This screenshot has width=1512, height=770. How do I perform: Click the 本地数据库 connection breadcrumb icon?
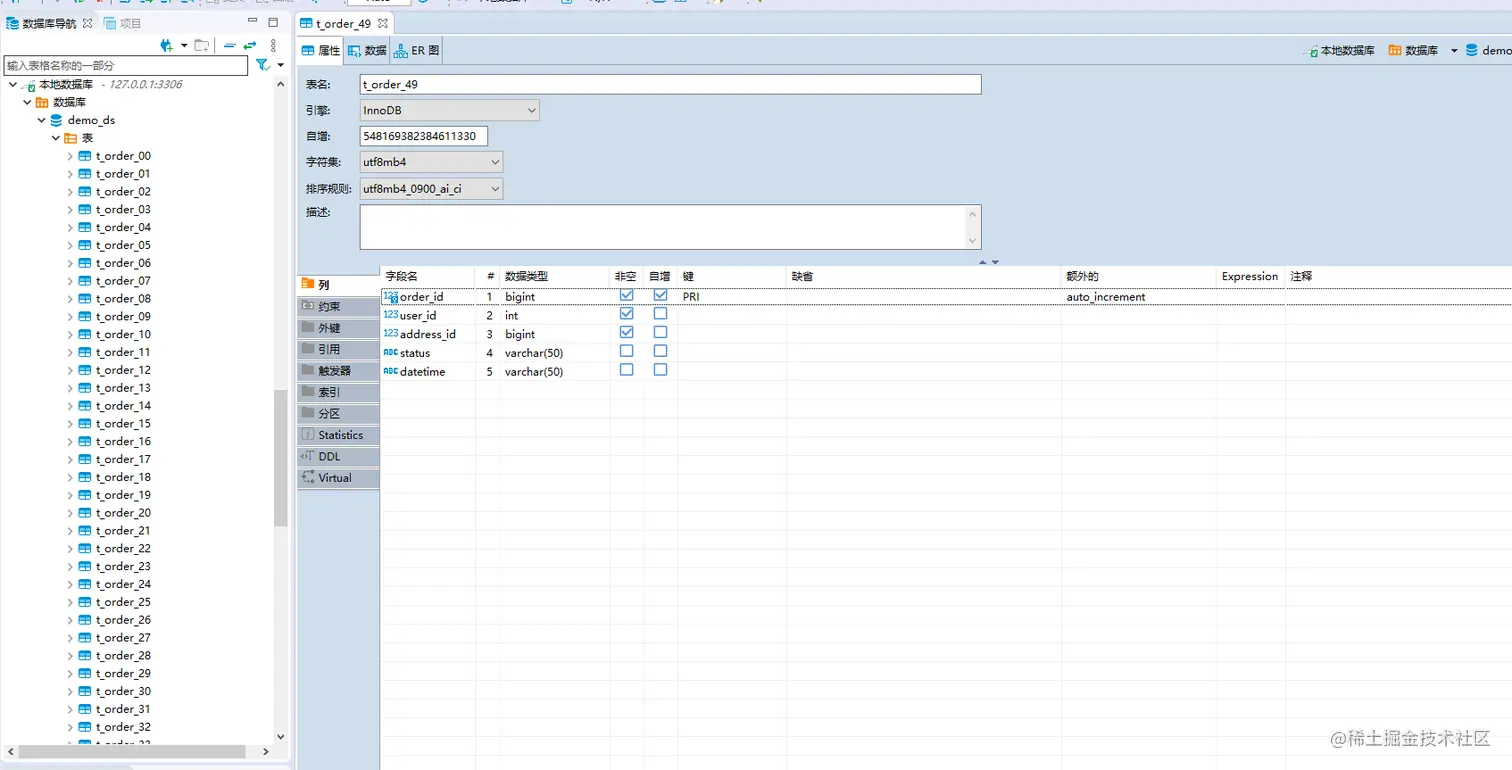1311,50
